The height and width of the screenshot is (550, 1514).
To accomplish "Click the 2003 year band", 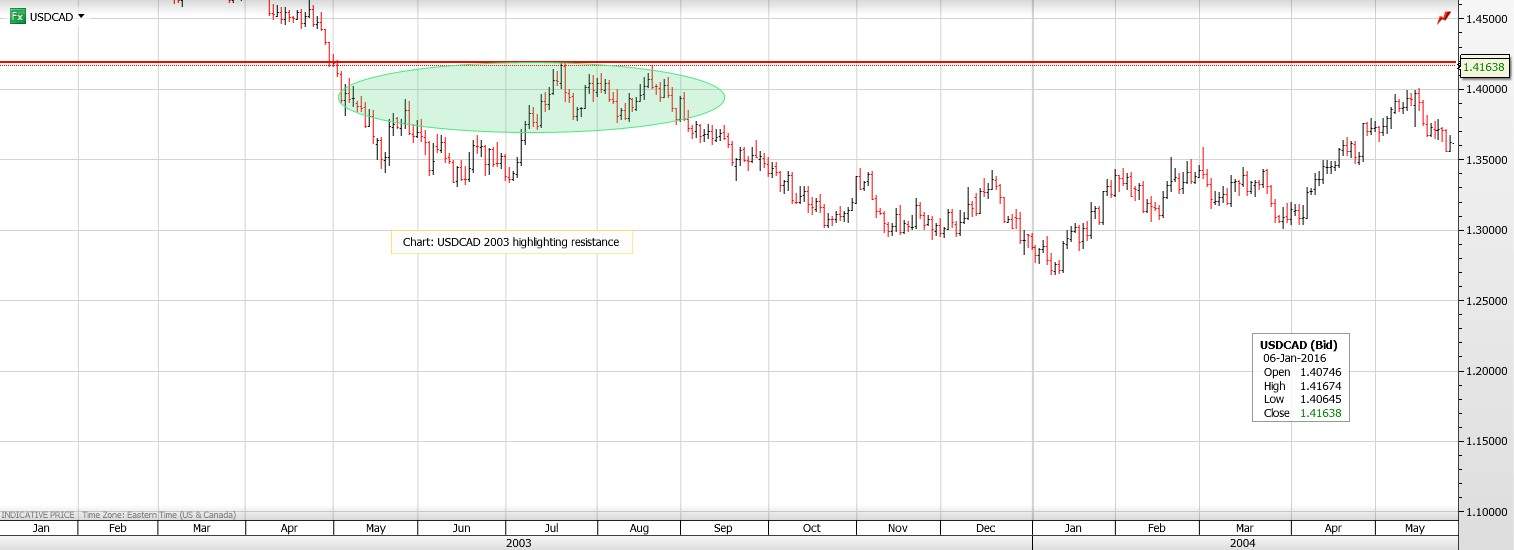I will click(x=518, y=543).
